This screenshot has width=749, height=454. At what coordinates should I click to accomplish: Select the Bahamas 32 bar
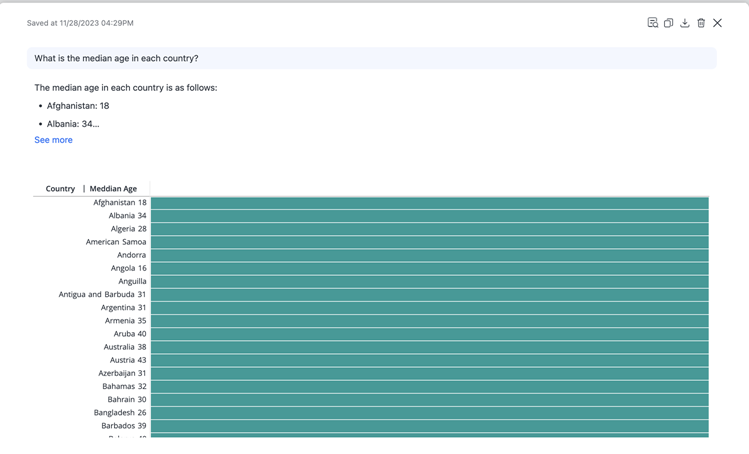(x=429, y=386)
